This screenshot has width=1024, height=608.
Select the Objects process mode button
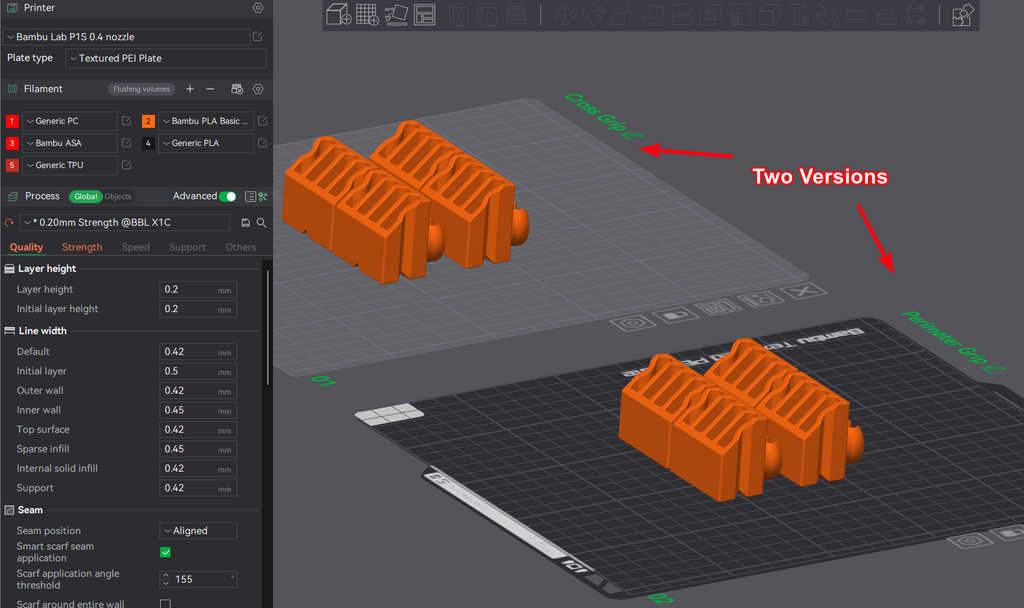(x=118, y=196)
